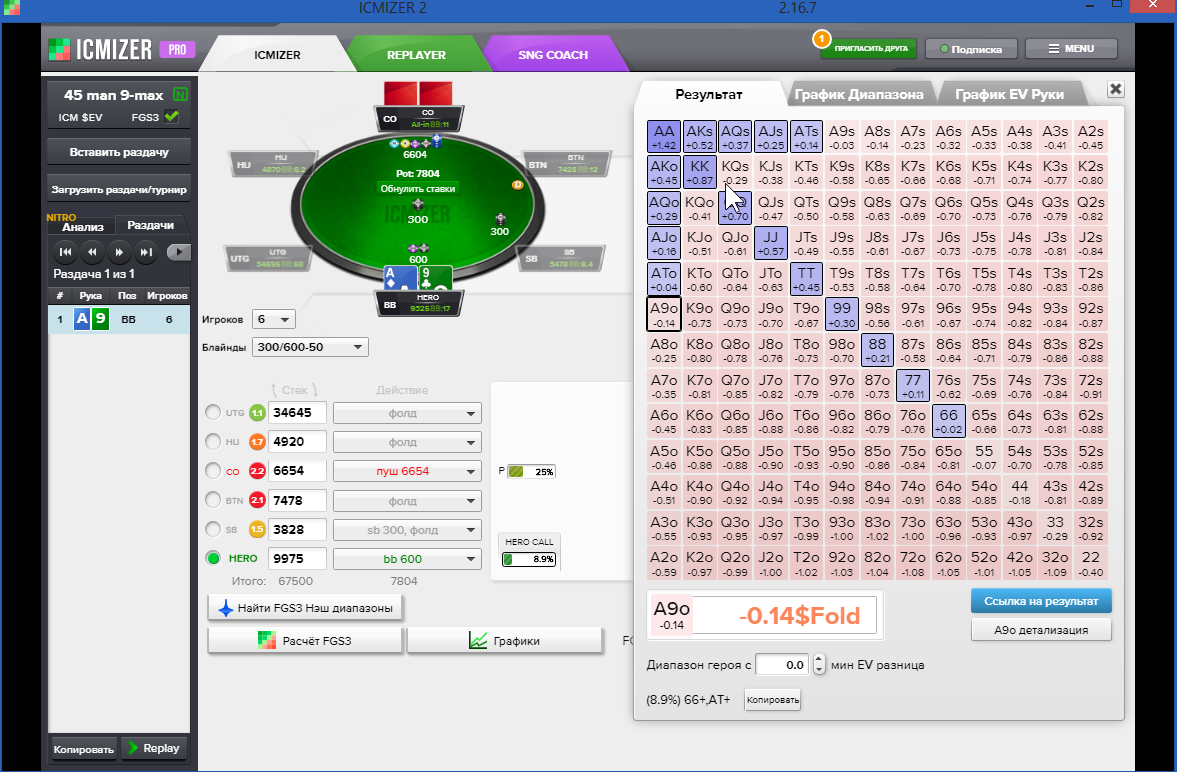Switch to the SNG COACH tab
1177x772 pixels.
(553, 55)
